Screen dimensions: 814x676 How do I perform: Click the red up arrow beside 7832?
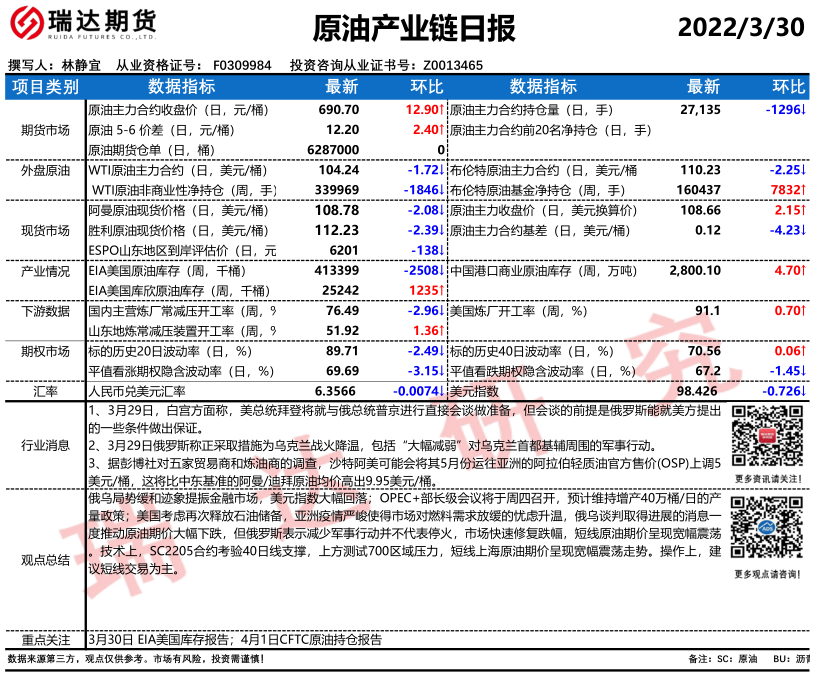[x=803, y=189]
